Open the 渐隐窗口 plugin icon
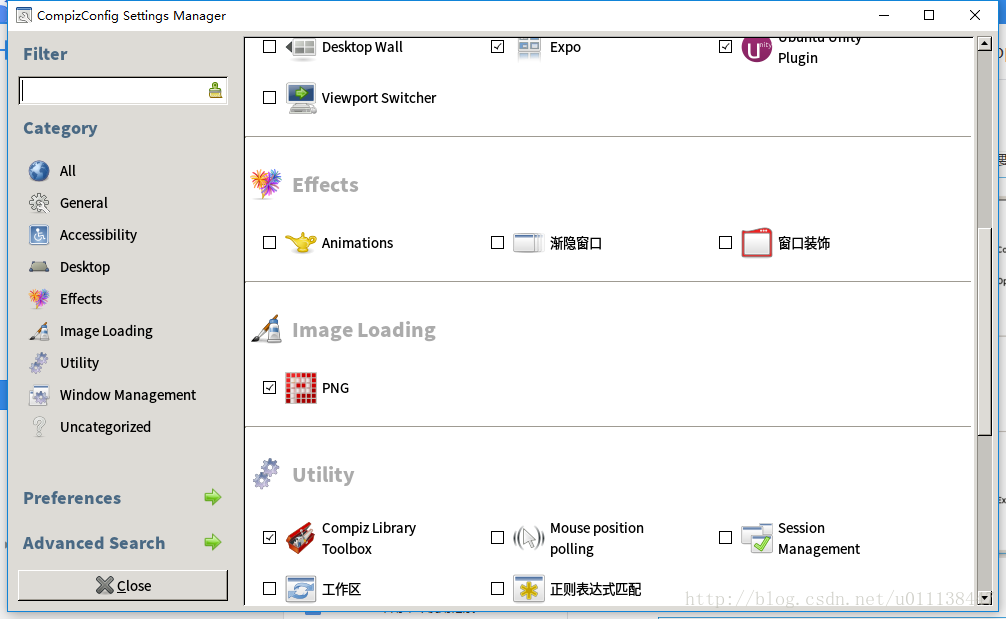This screenshot has height=619, width=1006. (529, 243)
